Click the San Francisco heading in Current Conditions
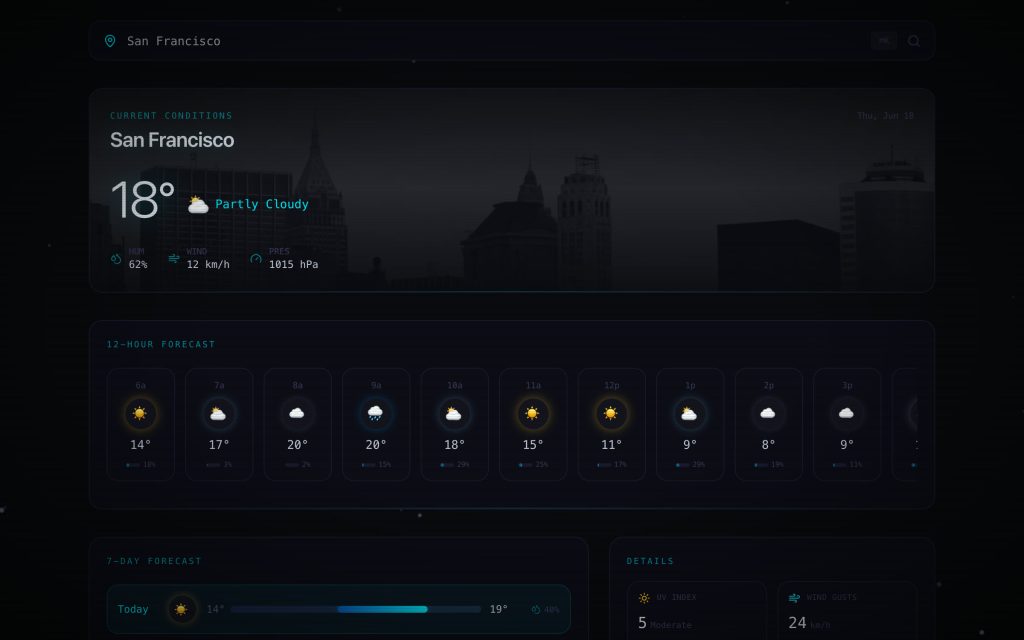This screenshot has width=1024, height=640. pos(172,140)
